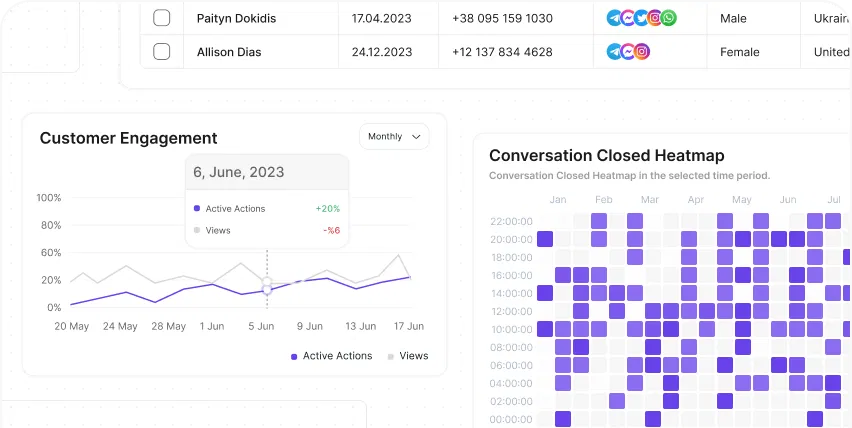This screenshot has height=428, width=852.
Task: Click Telegram icon in Allison Dias row
Action: tap(614, 52)
